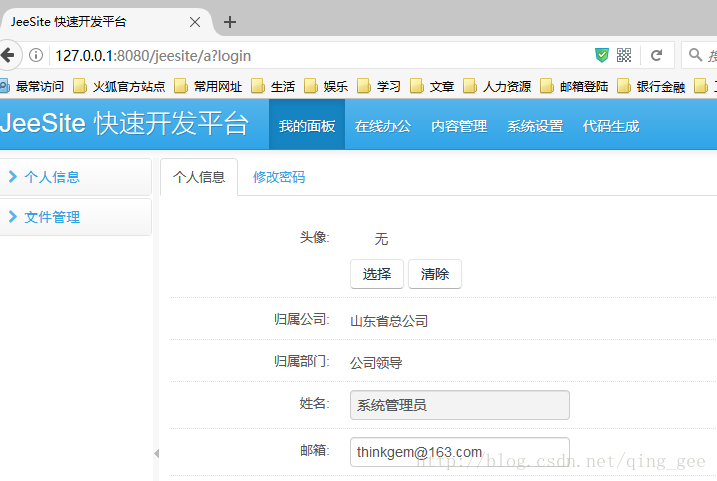This screenshot has width=717, height=481.
Task: Click the 邮箱 input field
Action: pos(460,452)
